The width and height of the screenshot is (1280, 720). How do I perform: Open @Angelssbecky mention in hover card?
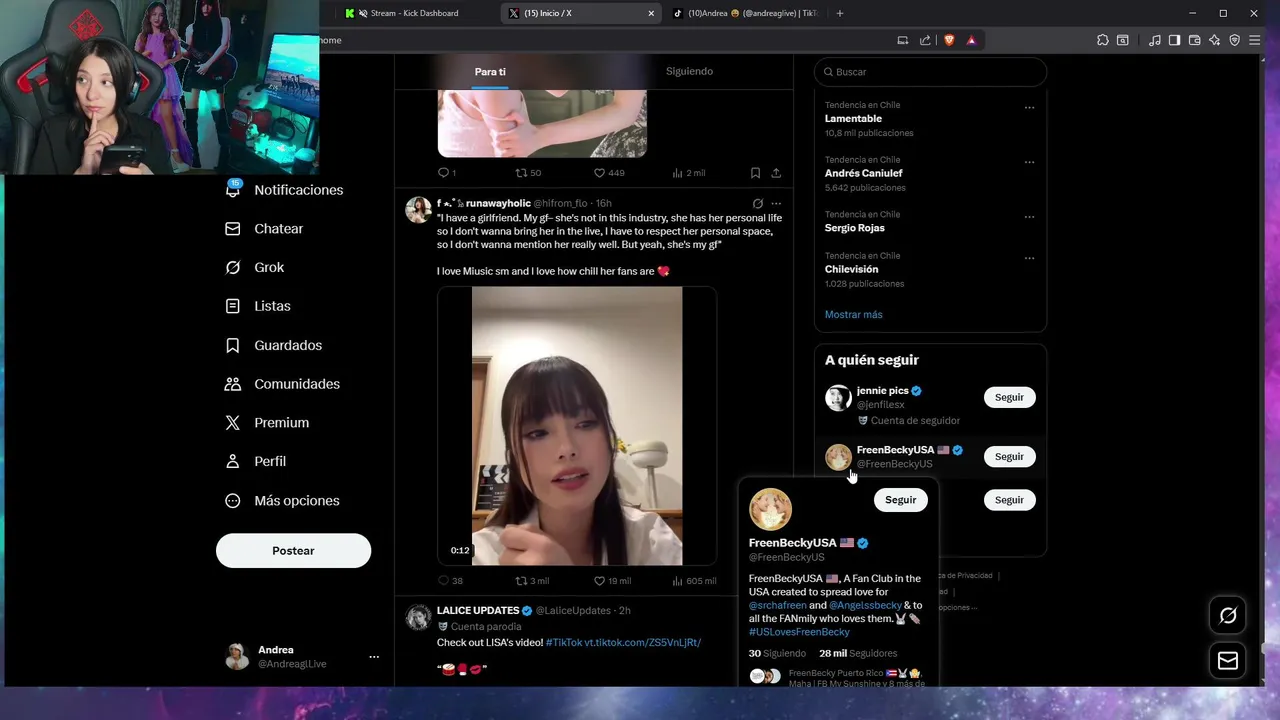click(x=865, y=606)
